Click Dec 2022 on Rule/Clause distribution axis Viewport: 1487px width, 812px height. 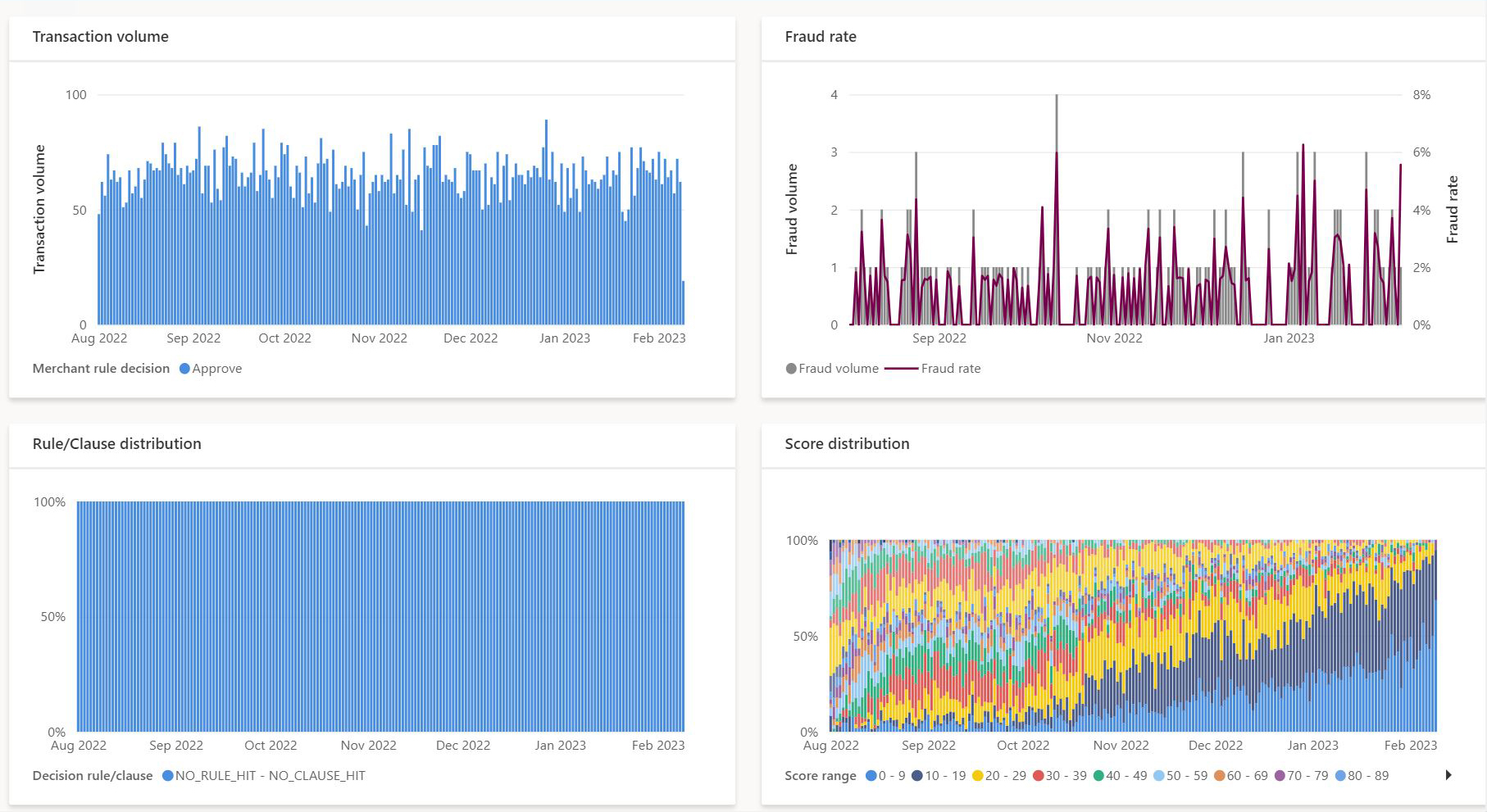pos(463,746)
